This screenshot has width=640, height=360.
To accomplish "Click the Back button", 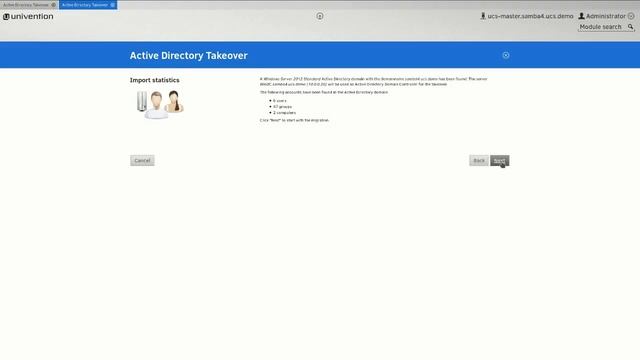I will point(479,160).
